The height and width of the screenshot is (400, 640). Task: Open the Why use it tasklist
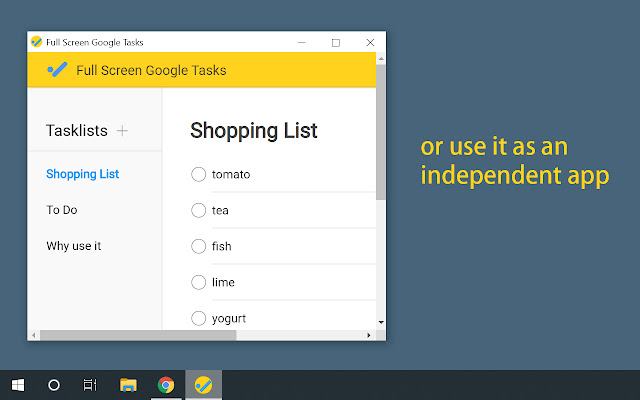[73, 246]
